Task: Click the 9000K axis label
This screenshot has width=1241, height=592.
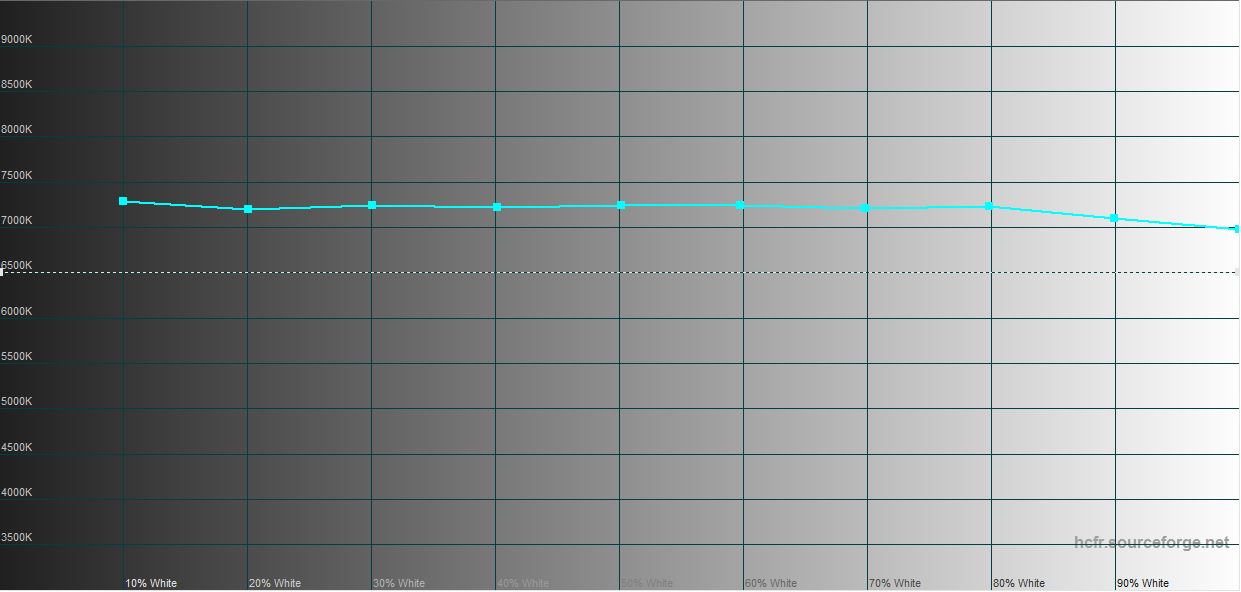Action: tap(17, 39)
